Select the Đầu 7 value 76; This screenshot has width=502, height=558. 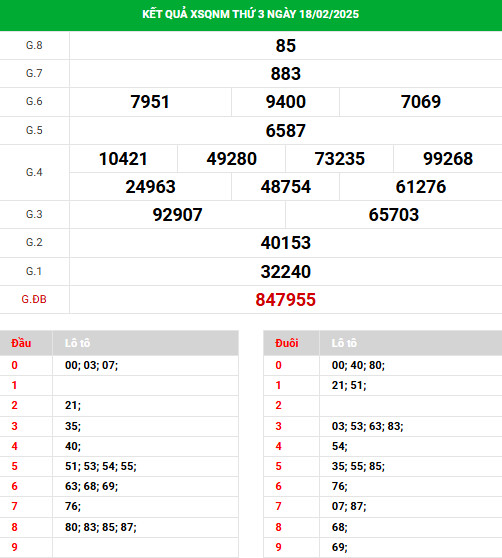73,506
